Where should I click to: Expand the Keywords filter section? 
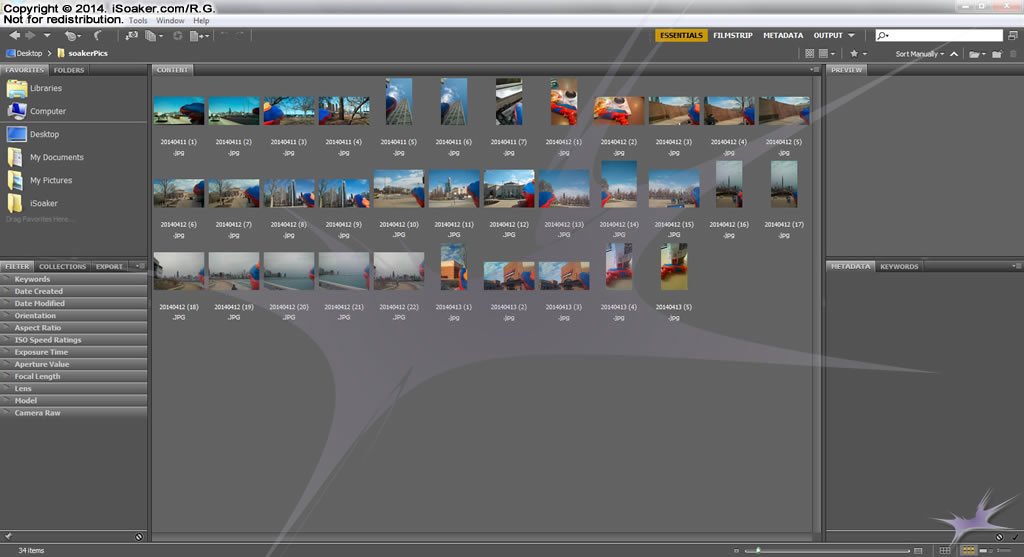[74, 279]
